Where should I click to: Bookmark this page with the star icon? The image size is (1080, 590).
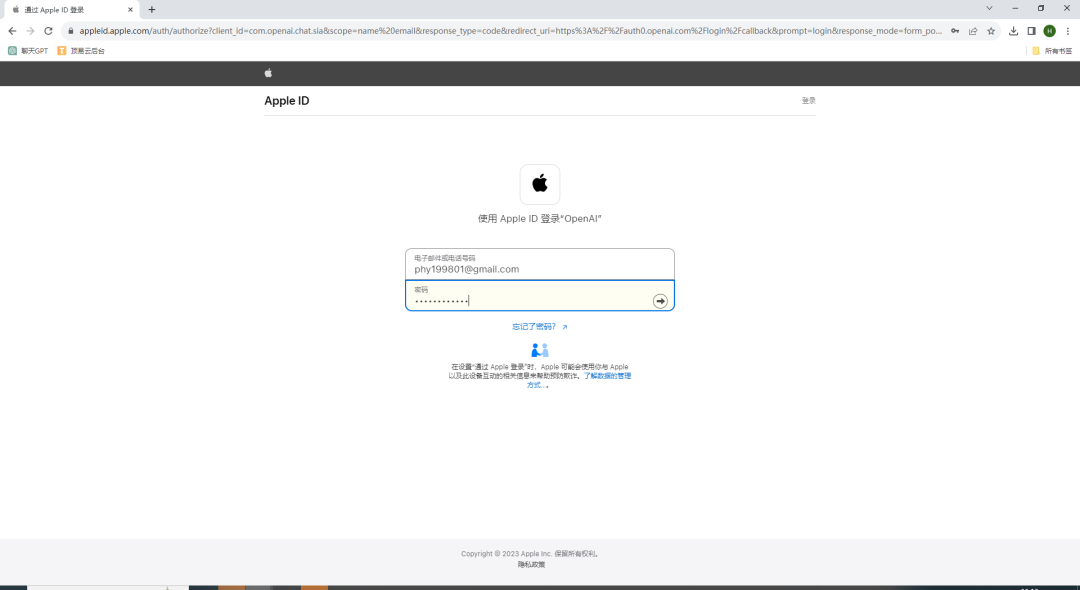pos(991,31)
